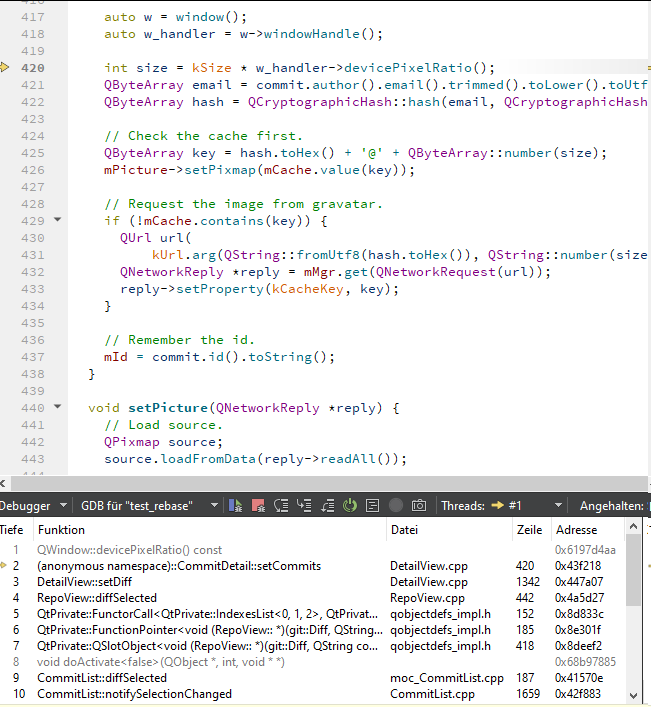Click the loadFromData call on line 443

pyautogui.click(x=208, y=459)
